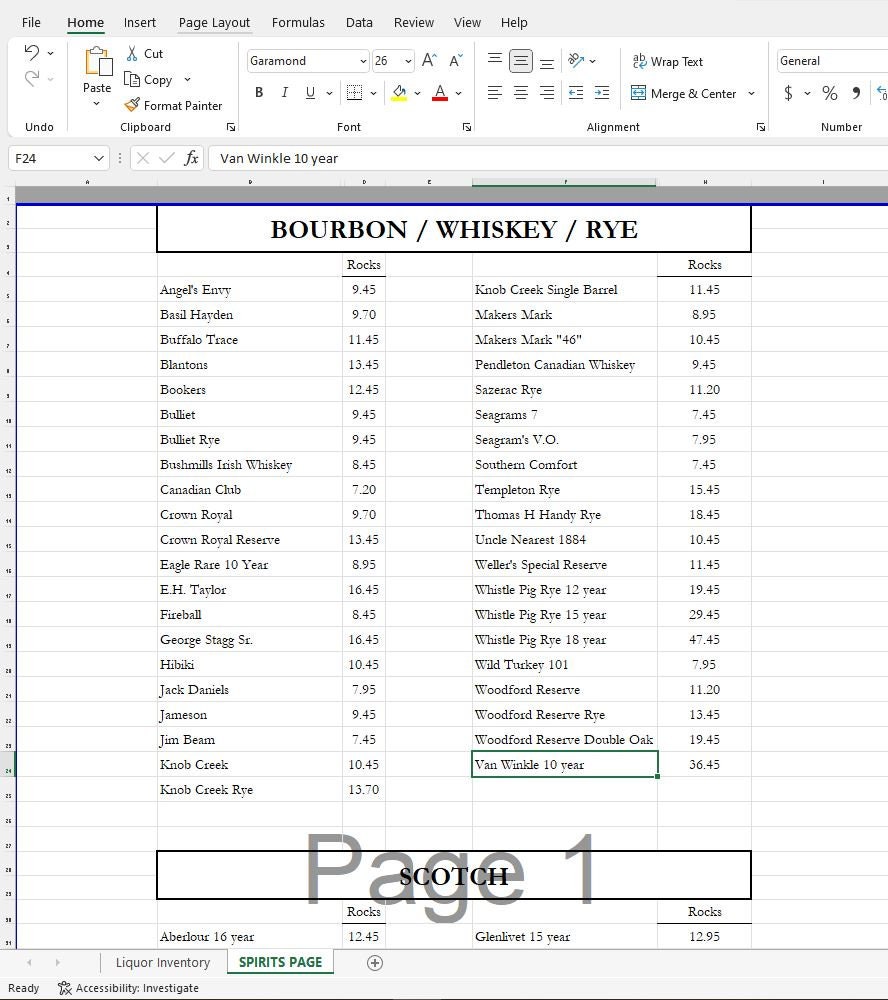Switch to the Liquor Inventory sheet
The height and width of the screenshot is (1000, 888).
pyautogui.click(x=161, y=962)
